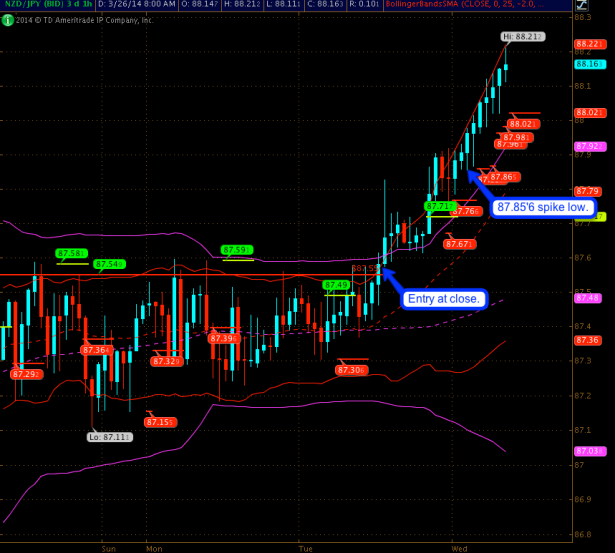Click the red 88.22 axis price tag

tap(587, 44)
